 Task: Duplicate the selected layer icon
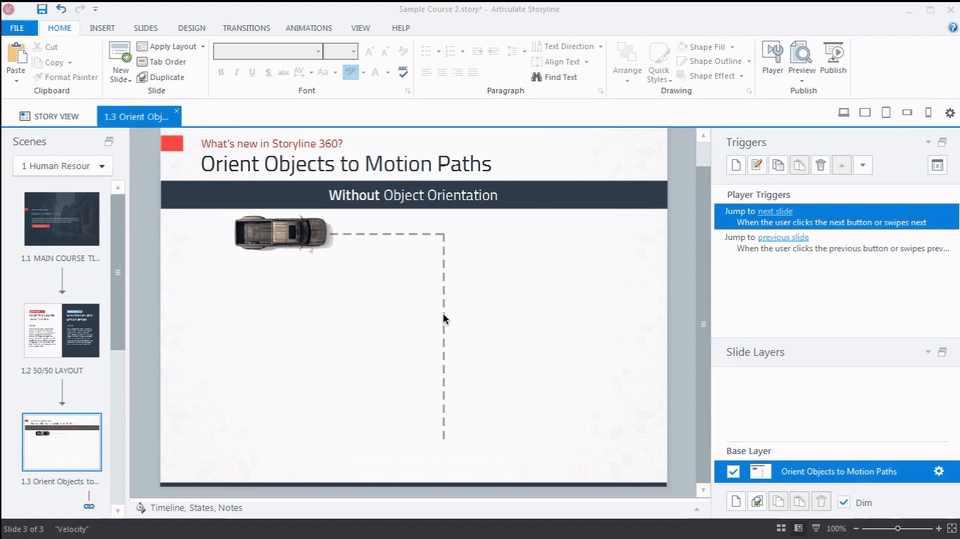757,502
